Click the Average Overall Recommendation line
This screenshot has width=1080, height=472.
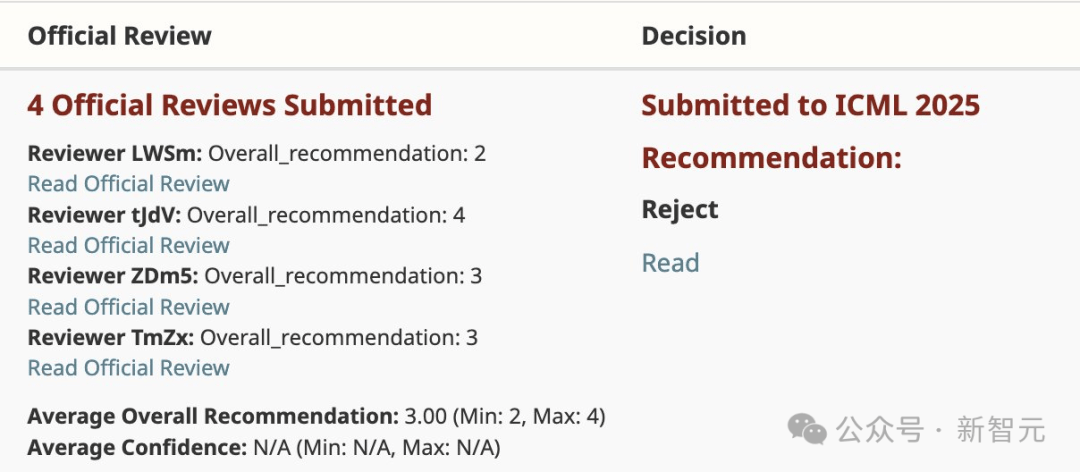[x=316, y=416]
